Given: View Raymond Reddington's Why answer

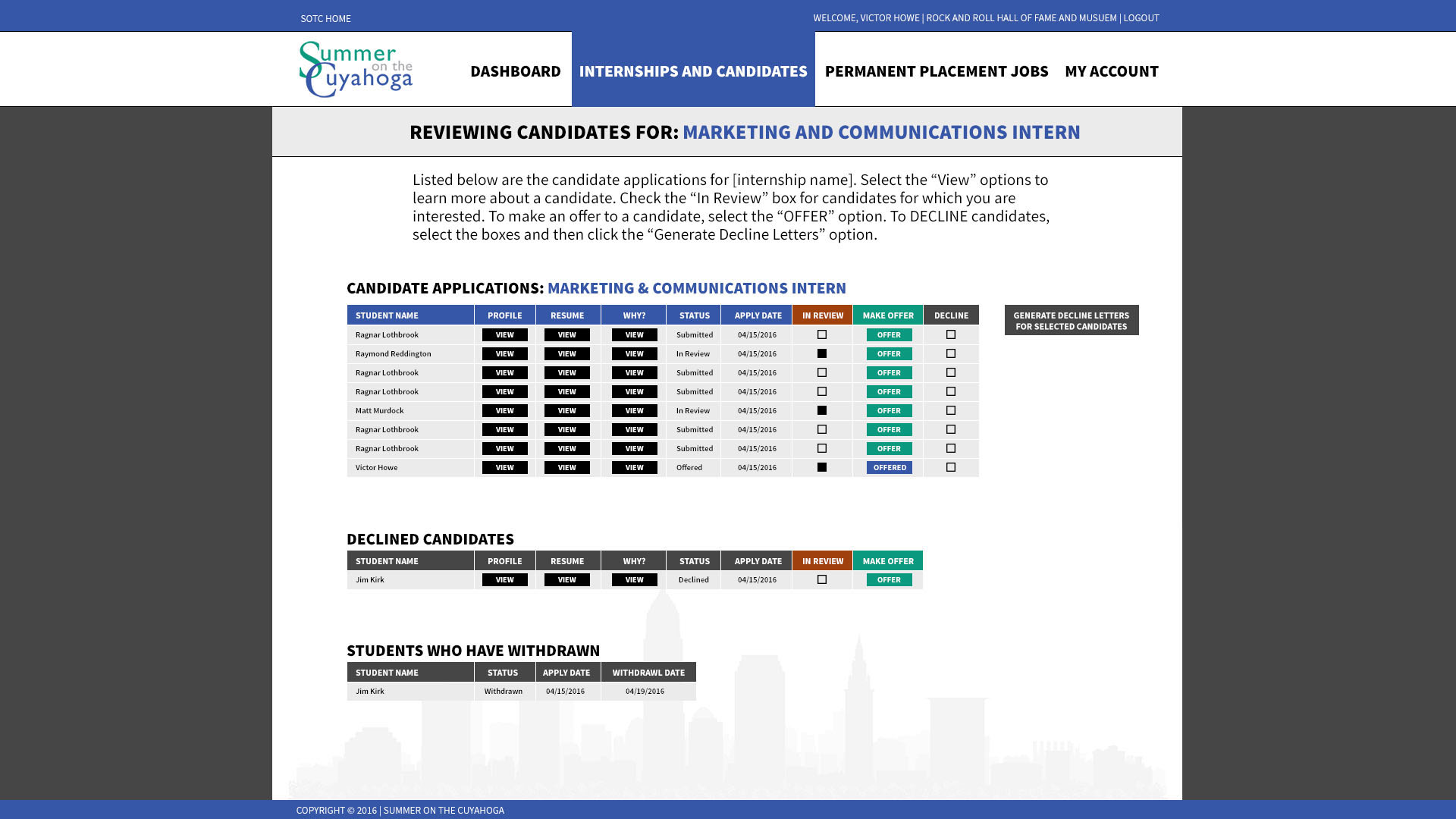Looking at the screenshot, I should point(635,353).
